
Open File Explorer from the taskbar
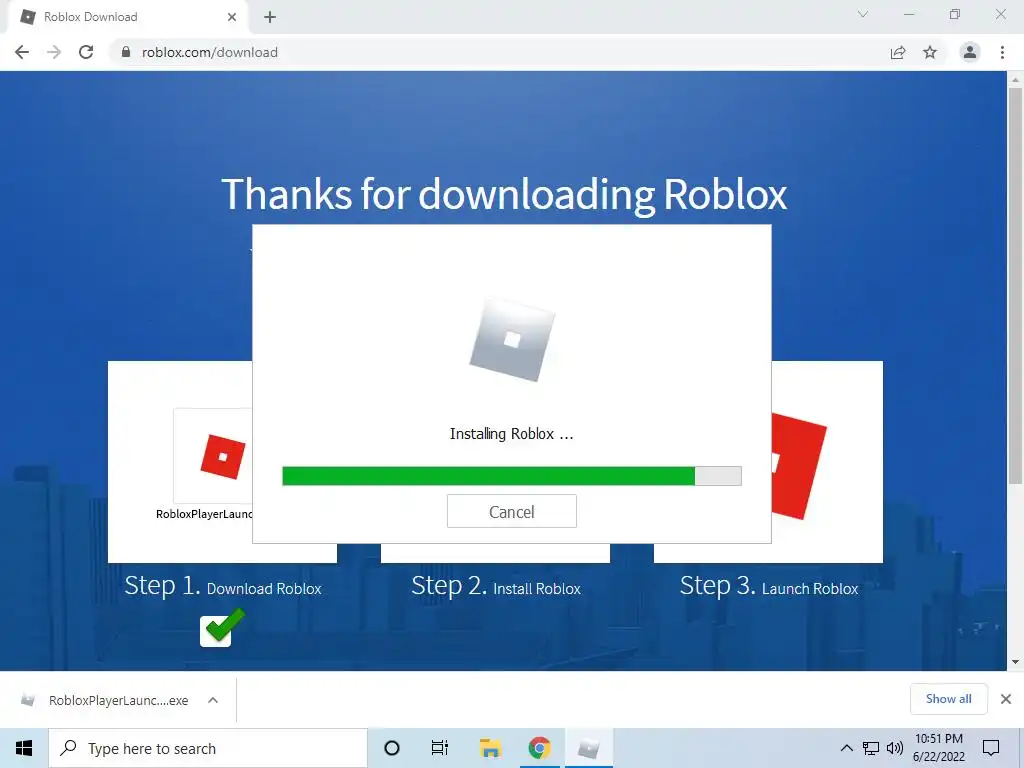[x=490, y=748]
